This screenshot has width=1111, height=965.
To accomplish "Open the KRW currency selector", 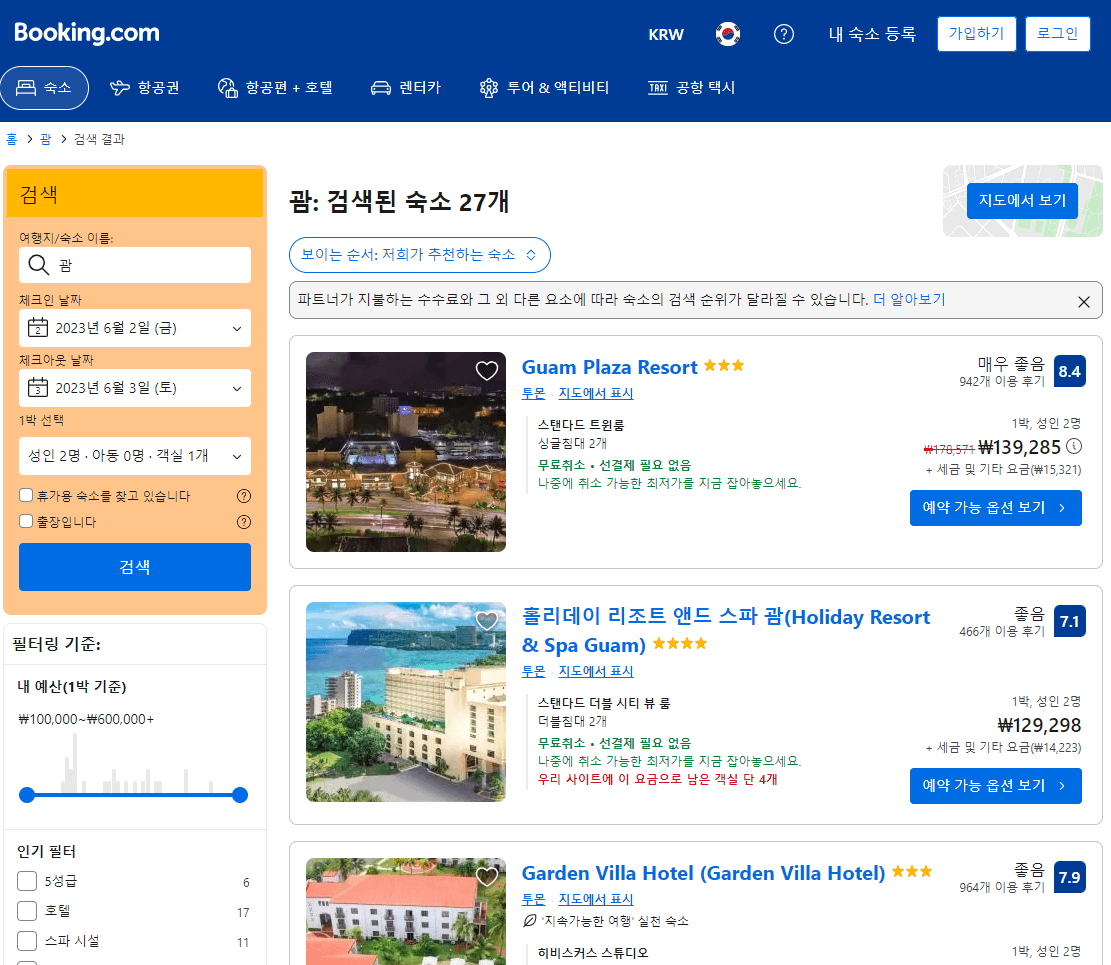I will tap(666, 34).
